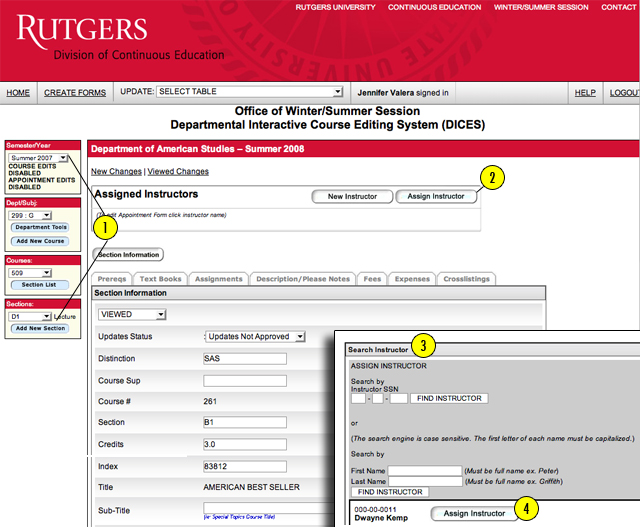Switch to the Crosslistings tab
The width and height of the screenshot is (640, 527).
click(467, 279)
